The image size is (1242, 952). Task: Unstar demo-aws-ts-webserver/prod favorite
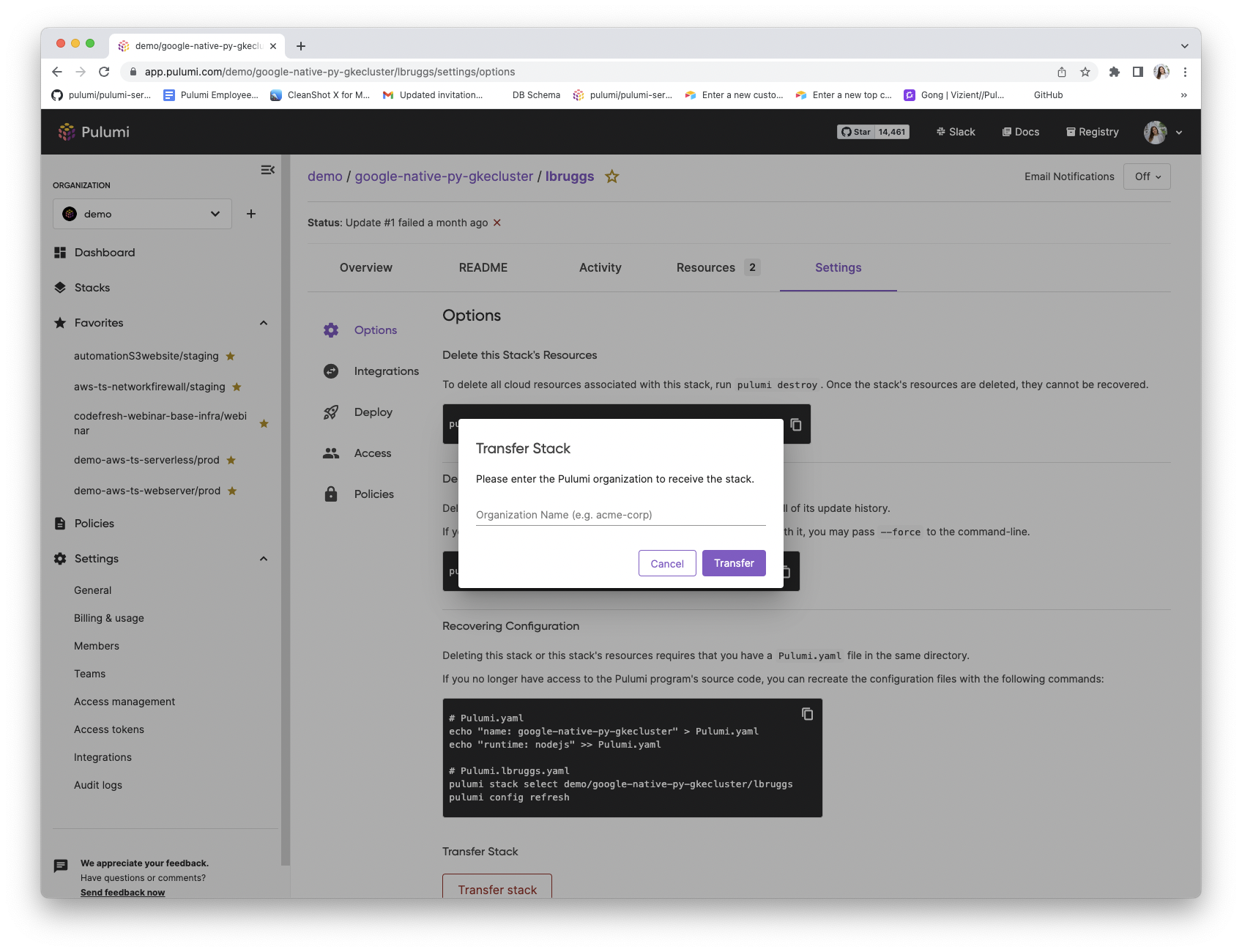tap(232, 491)
